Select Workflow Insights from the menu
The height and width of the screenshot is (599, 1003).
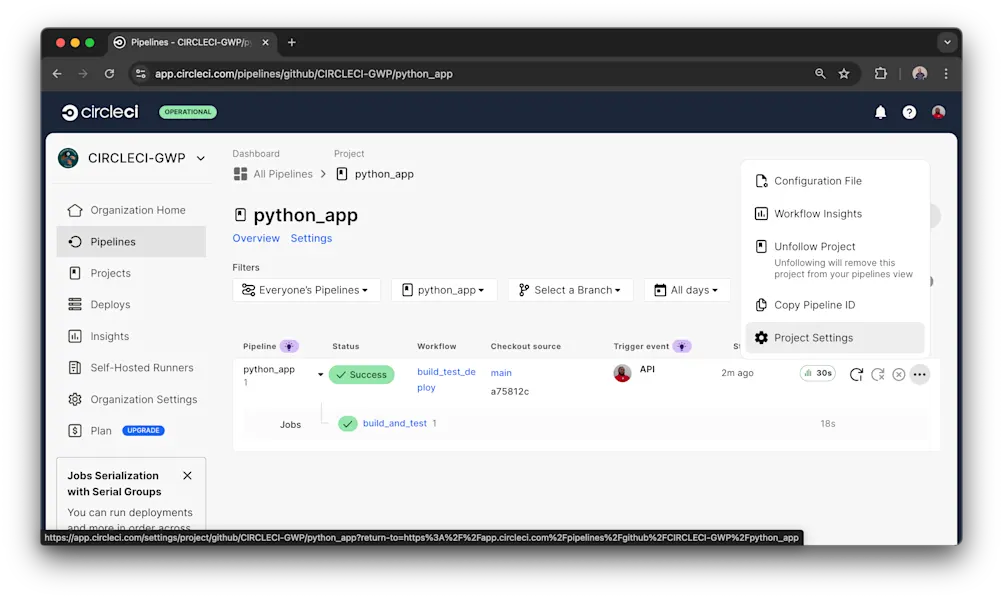point(835,214)
